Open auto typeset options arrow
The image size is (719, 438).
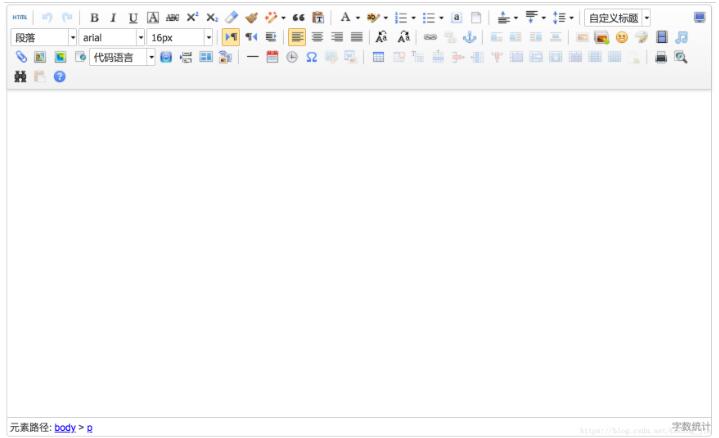[x=283, y=18]
